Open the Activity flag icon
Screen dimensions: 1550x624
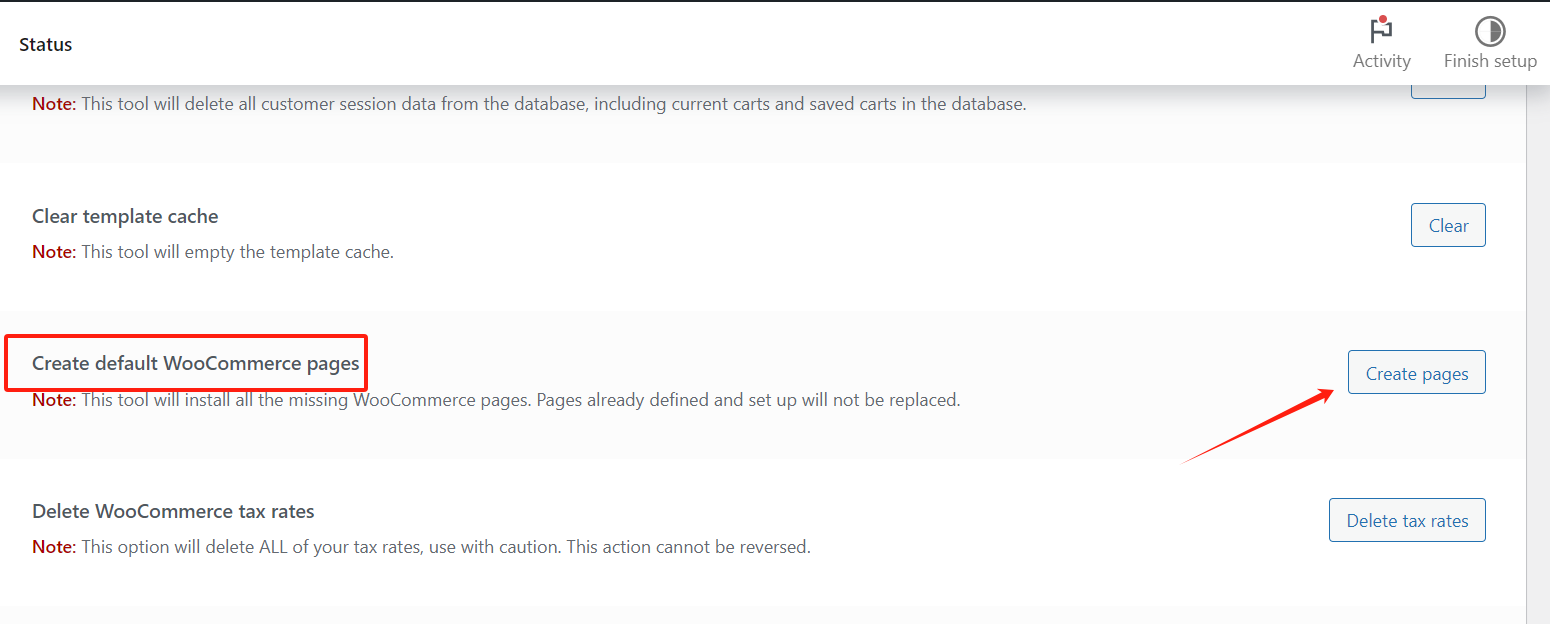pos(1381,31)
